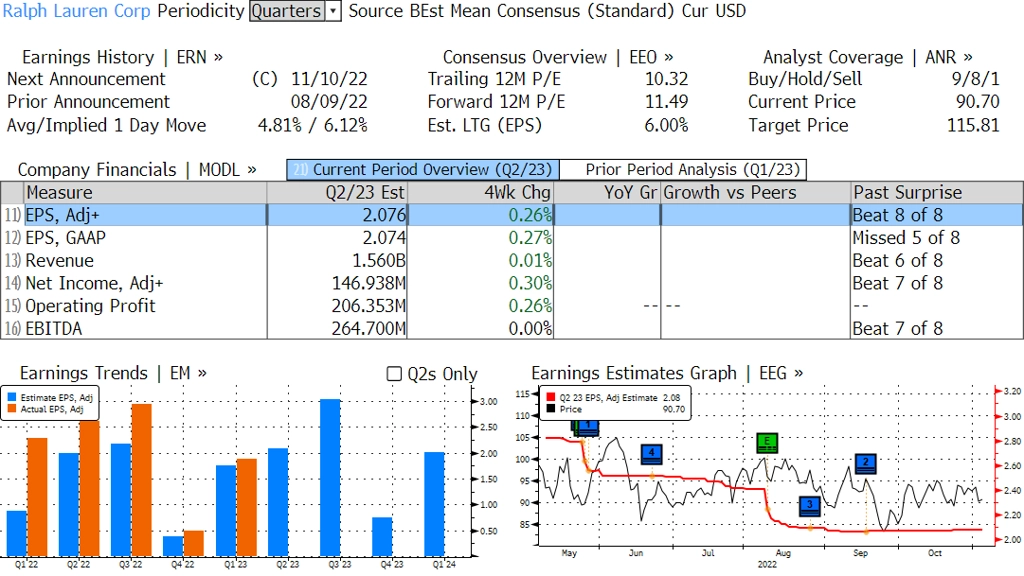1024x576 pixels.
Task: Open Consensus Overview EEO page
Action: (x=558, y=57)
